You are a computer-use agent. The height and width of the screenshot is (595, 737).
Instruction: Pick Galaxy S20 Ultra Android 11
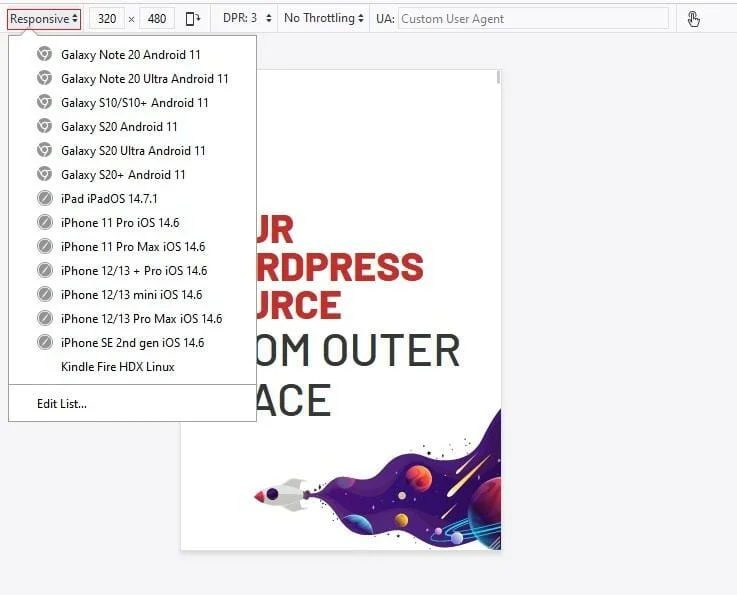(133, 150)
